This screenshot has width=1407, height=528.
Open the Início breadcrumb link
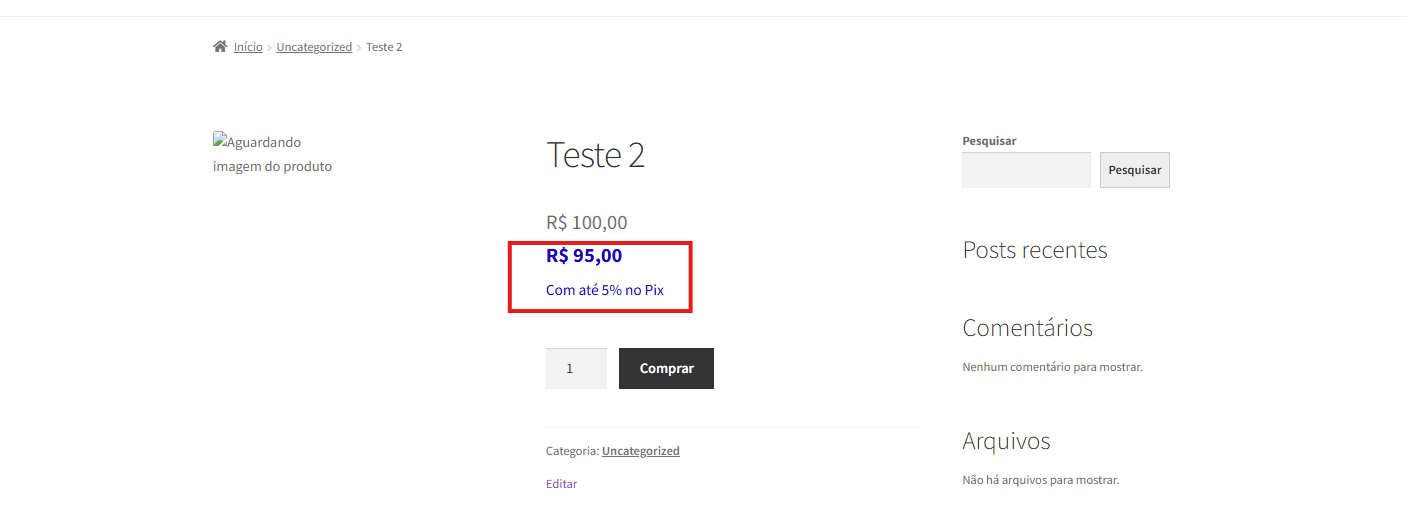tap(248, 47)
